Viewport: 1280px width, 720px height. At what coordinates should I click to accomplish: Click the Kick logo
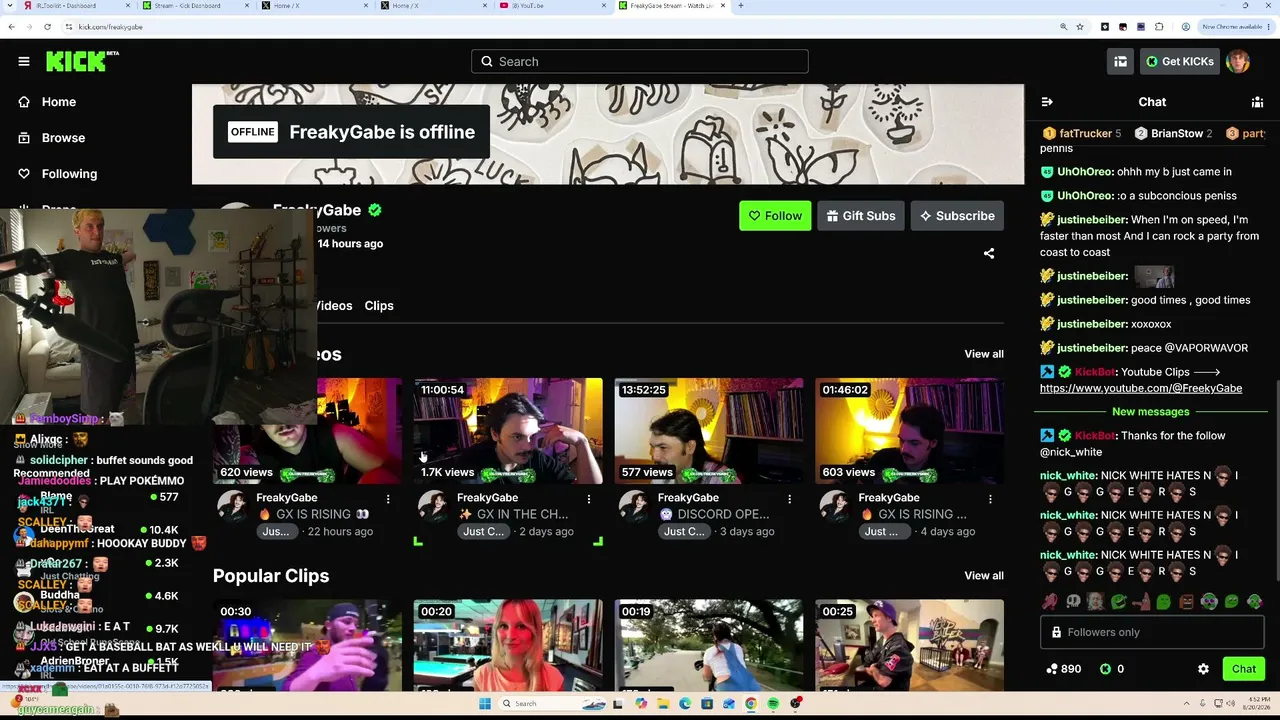82,61
